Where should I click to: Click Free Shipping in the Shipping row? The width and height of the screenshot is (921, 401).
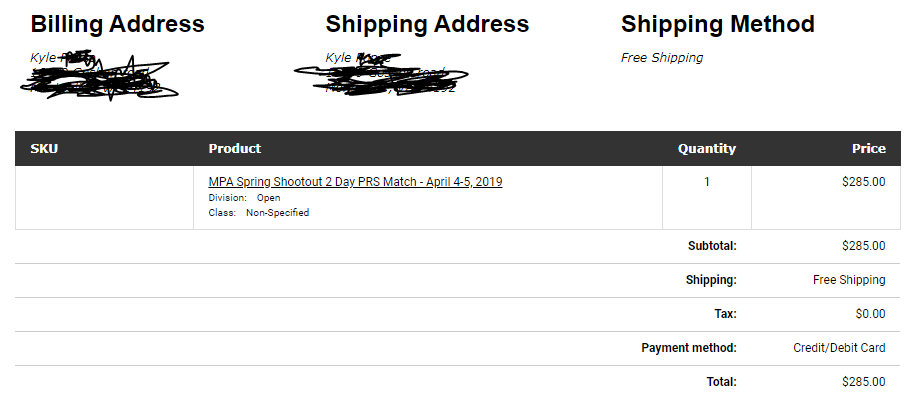pos(849,280)
